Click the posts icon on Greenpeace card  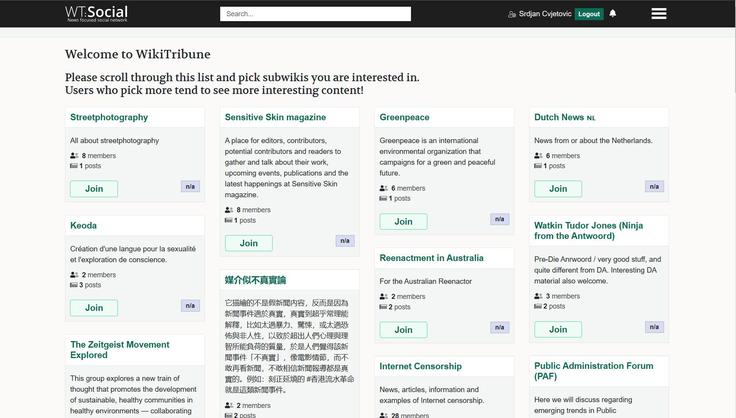[x=383, y=198]
